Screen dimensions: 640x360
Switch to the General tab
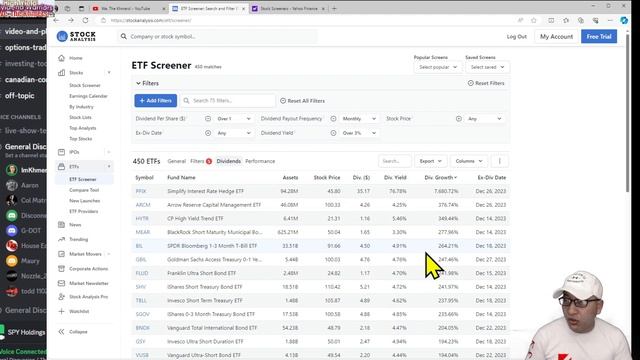176,161
